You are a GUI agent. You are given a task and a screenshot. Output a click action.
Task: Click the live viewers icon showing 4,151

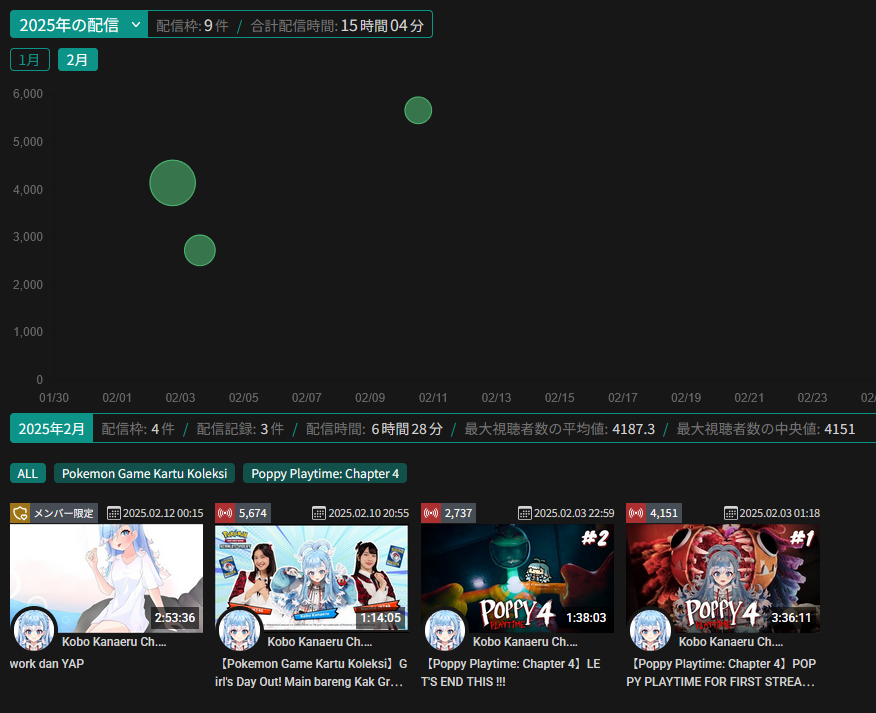click(x=636, y=513)
